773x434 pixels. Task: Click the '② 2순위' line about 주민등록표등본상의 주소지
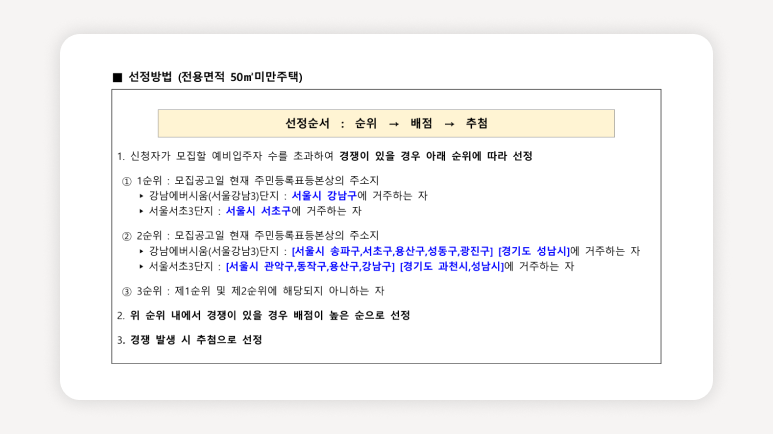(x=250, y=236)
